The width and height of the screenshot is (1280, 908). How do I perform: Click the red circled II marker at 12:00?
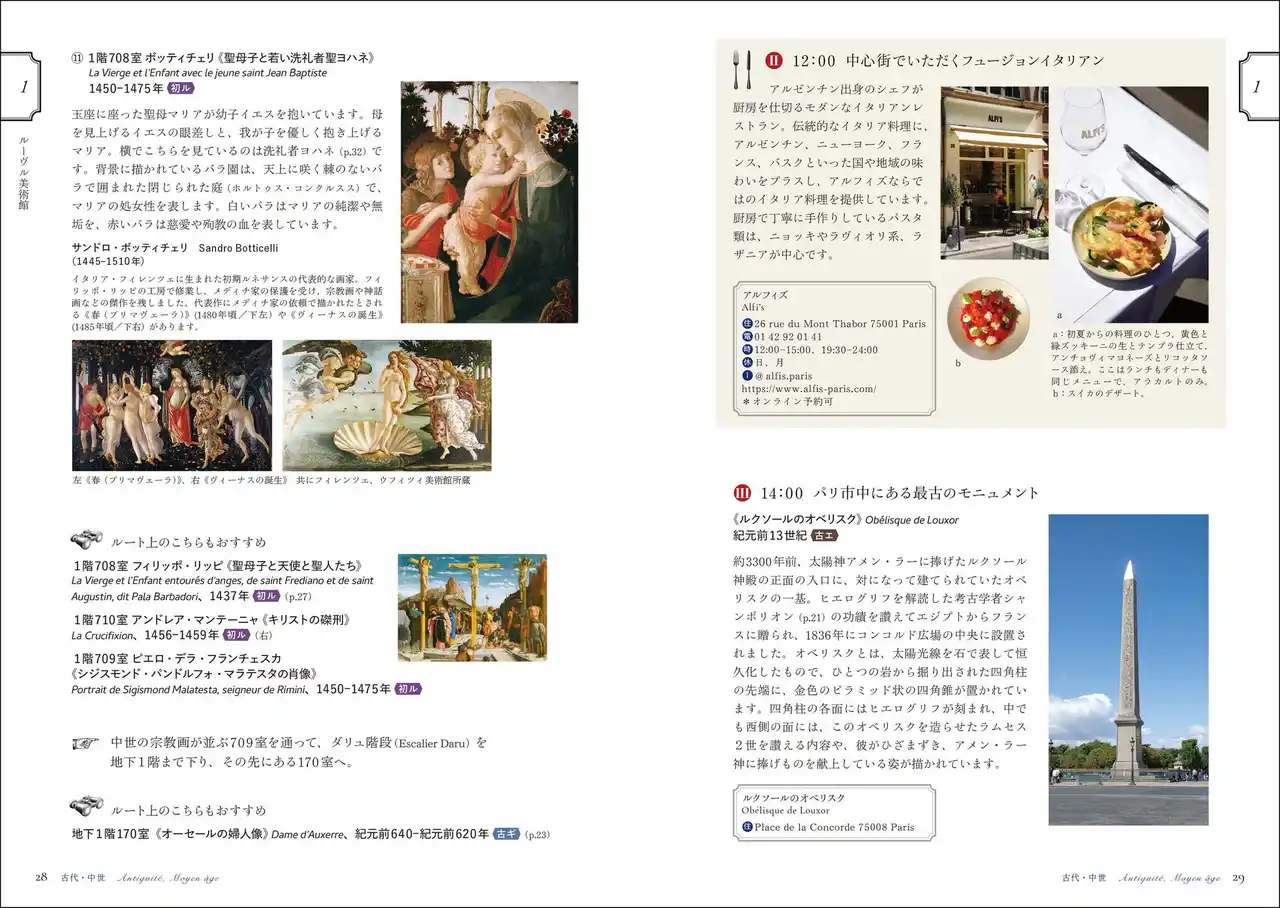click(x=773, y=61)
